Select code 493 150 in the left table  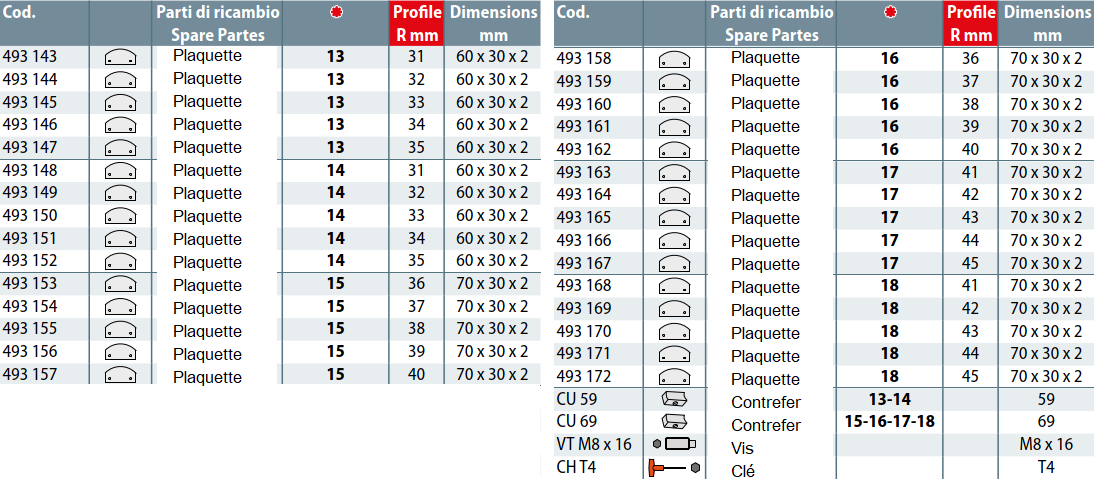(x=30, y=216)
